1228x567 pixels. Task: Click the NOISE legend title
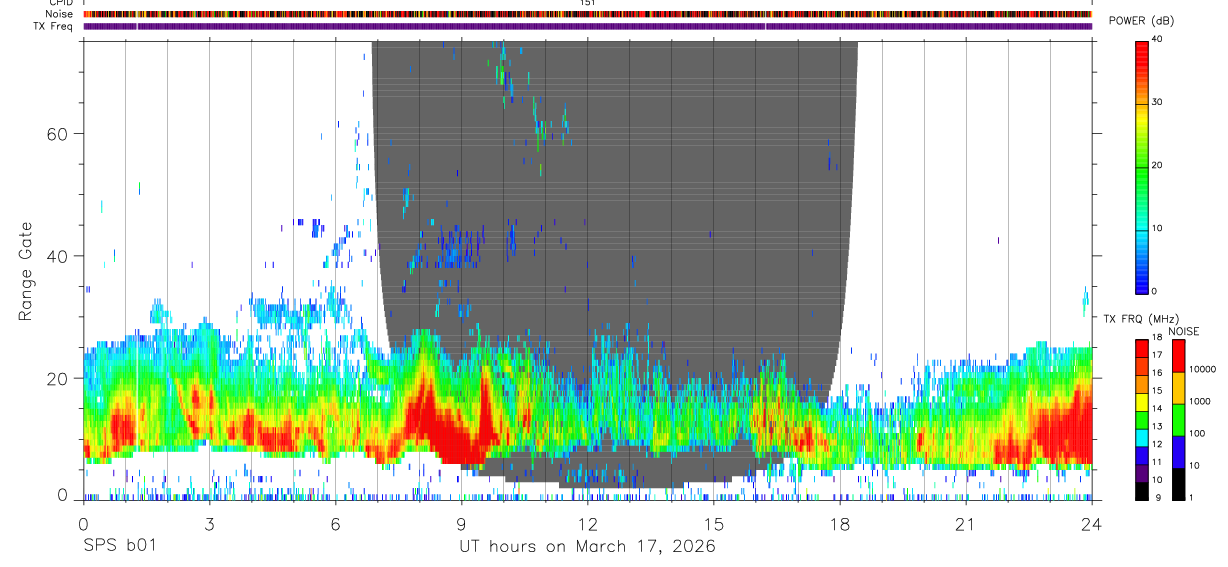pyautogui.click(x=1184, y=331)
